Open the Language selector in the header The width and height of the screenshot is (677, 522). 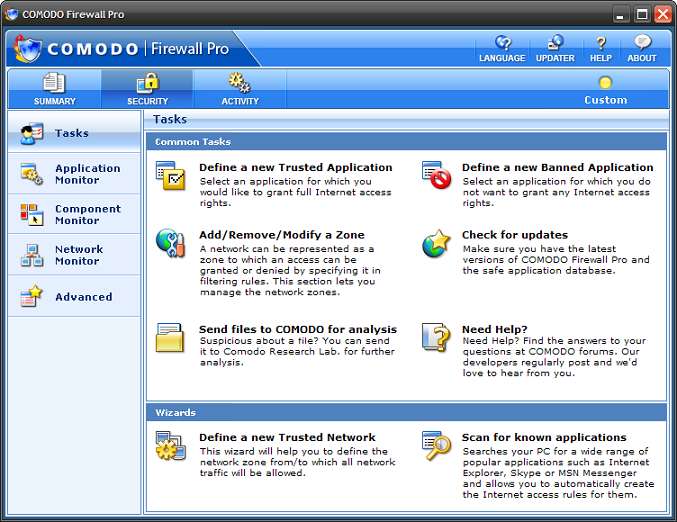[x=502, y=49]
